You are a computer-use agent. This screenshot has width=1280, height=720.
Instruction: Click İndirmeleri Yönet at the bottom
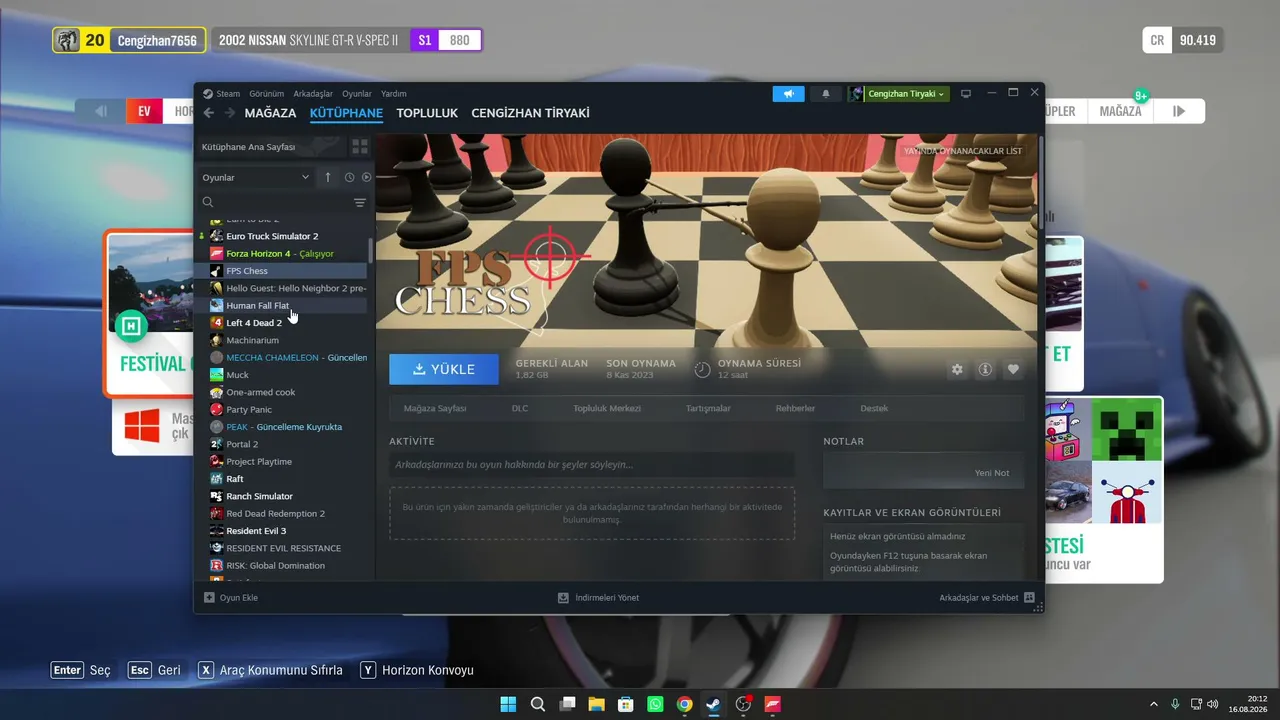pos(598,598)
